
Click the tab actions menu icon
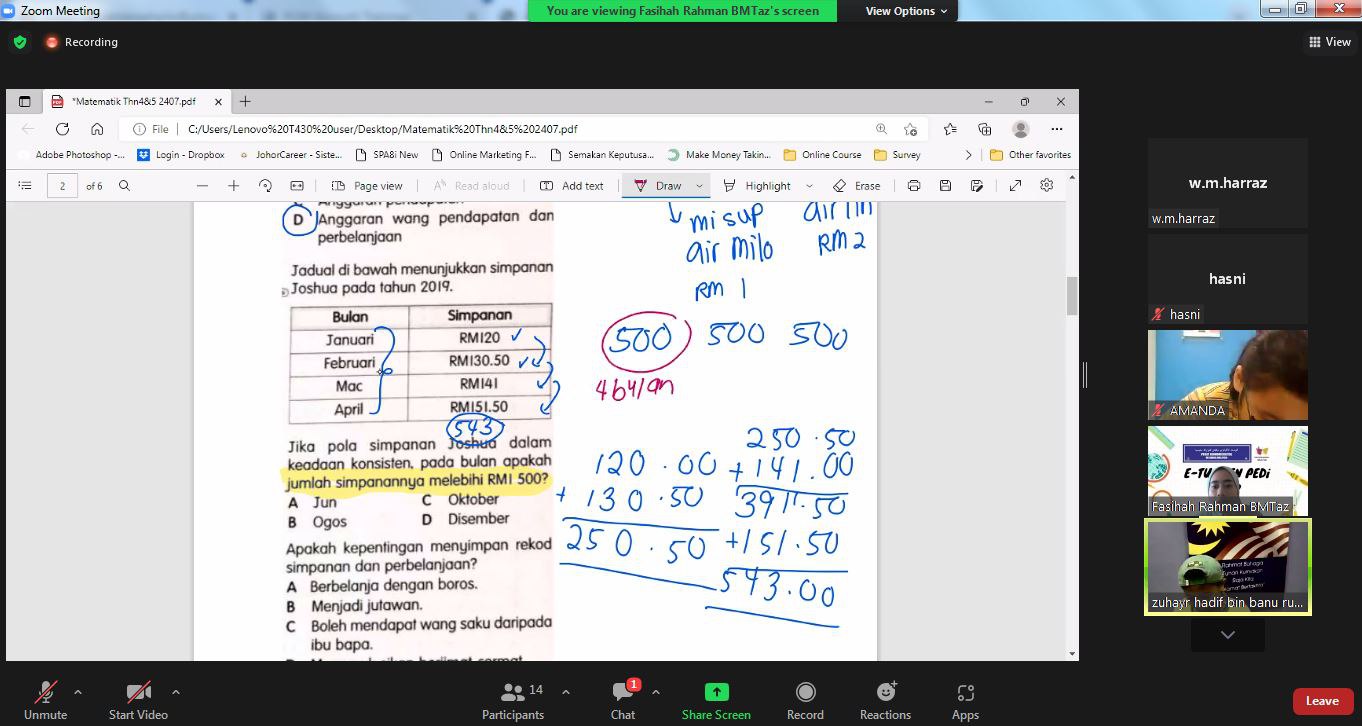pos(24,101)
